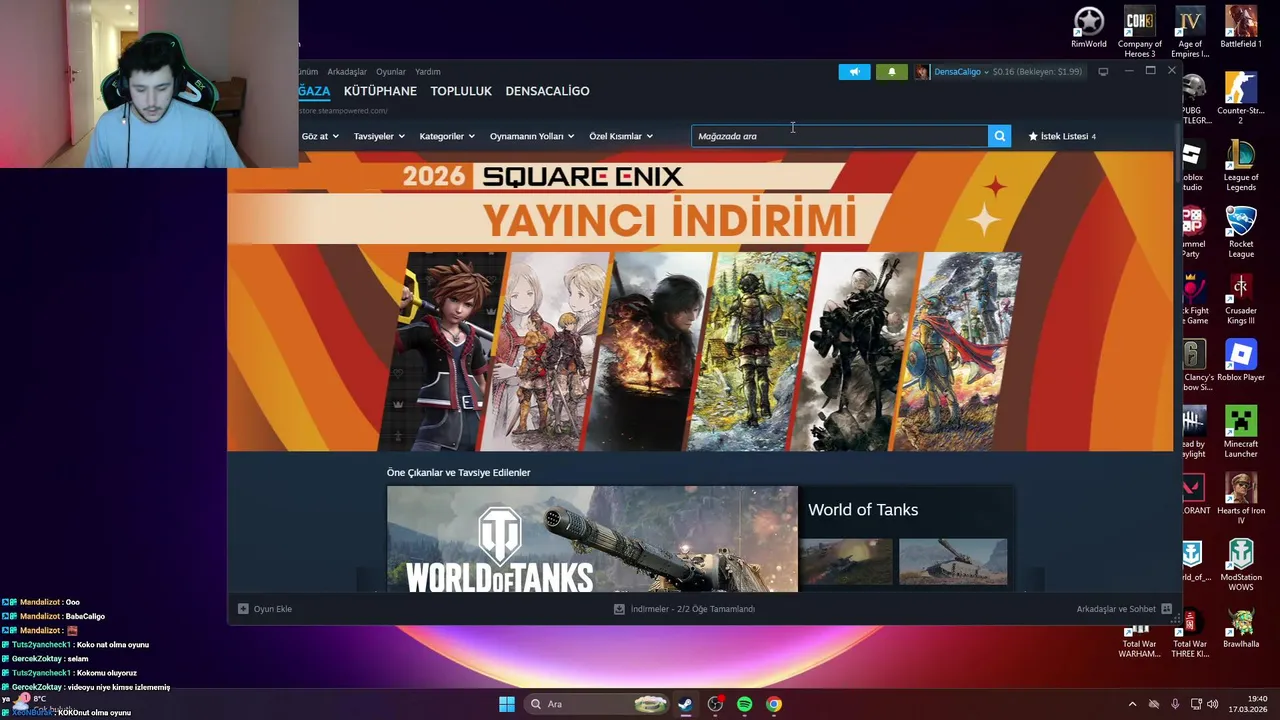Open the DensaCaligo account dropdown

click(x=961, y=72)
